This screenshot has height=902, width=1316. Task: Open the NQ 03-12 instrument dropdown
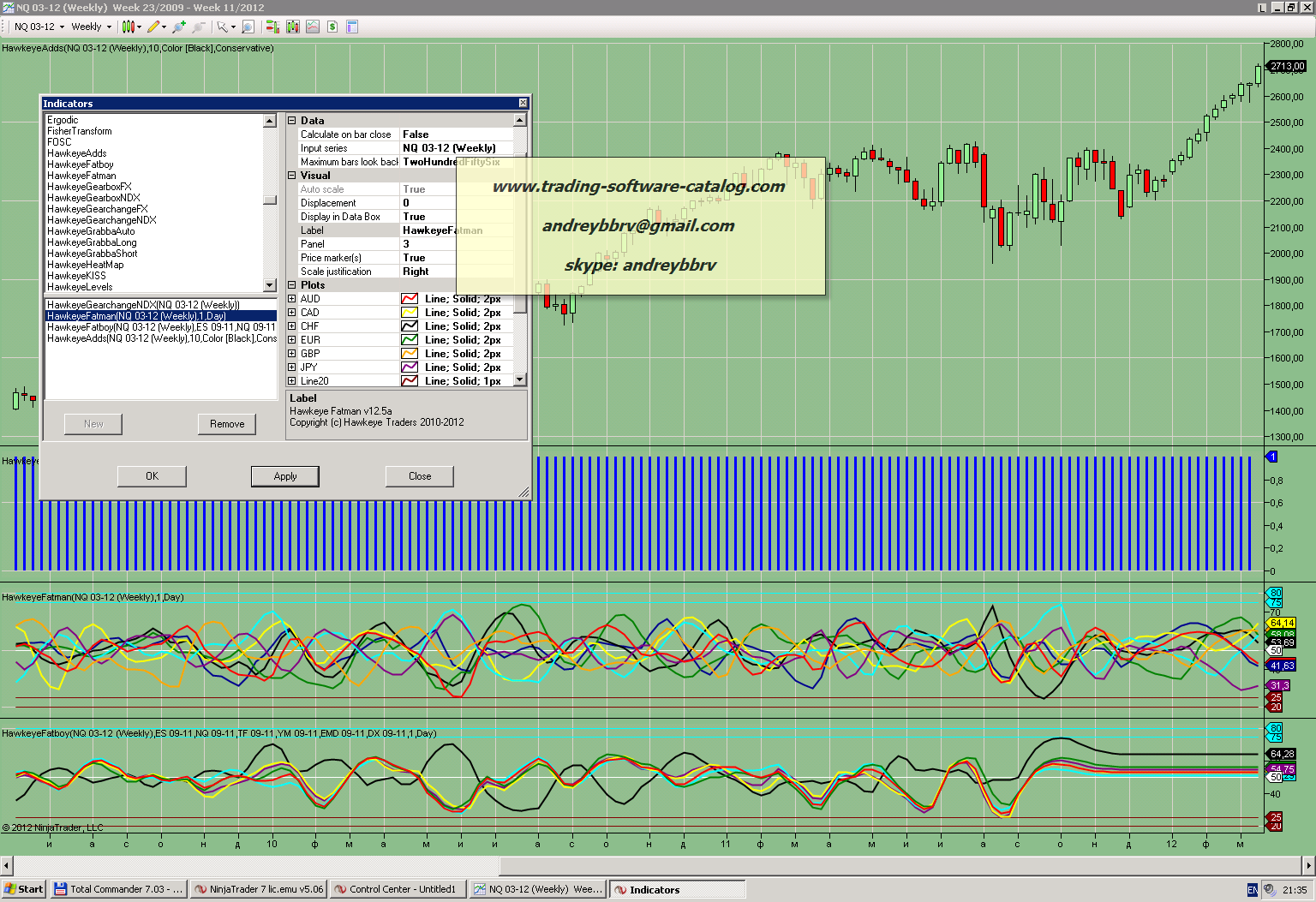coord(39,27)
